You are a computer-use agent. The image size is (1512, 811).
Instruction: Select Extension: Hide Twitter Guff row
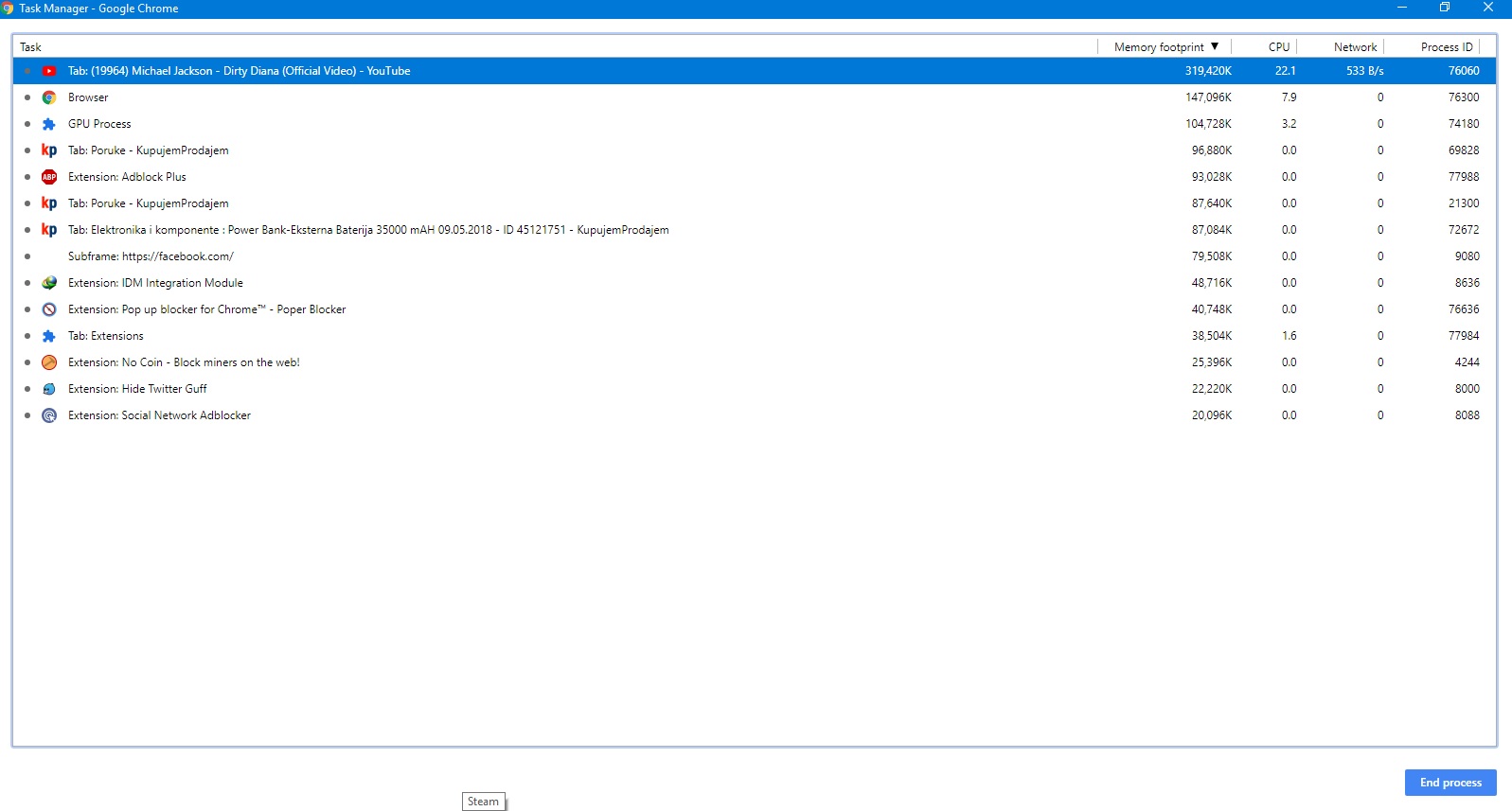coord(755,389)
